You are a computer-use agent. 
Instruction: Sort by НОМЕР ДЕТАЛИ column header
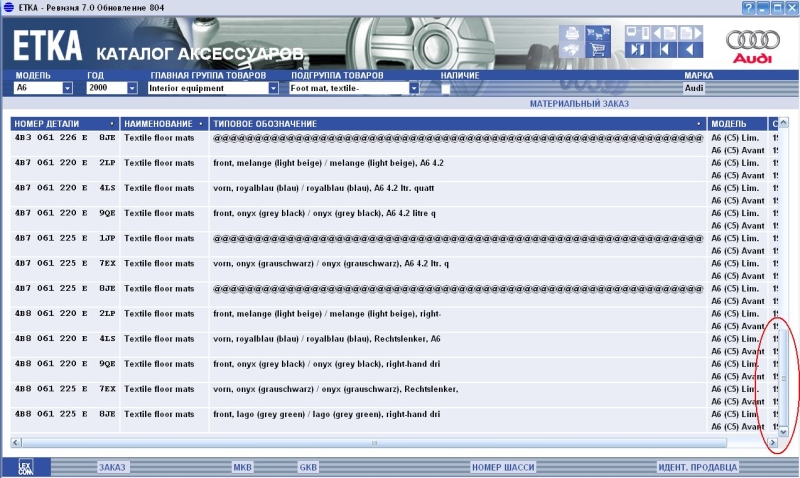tap(65, 124)
